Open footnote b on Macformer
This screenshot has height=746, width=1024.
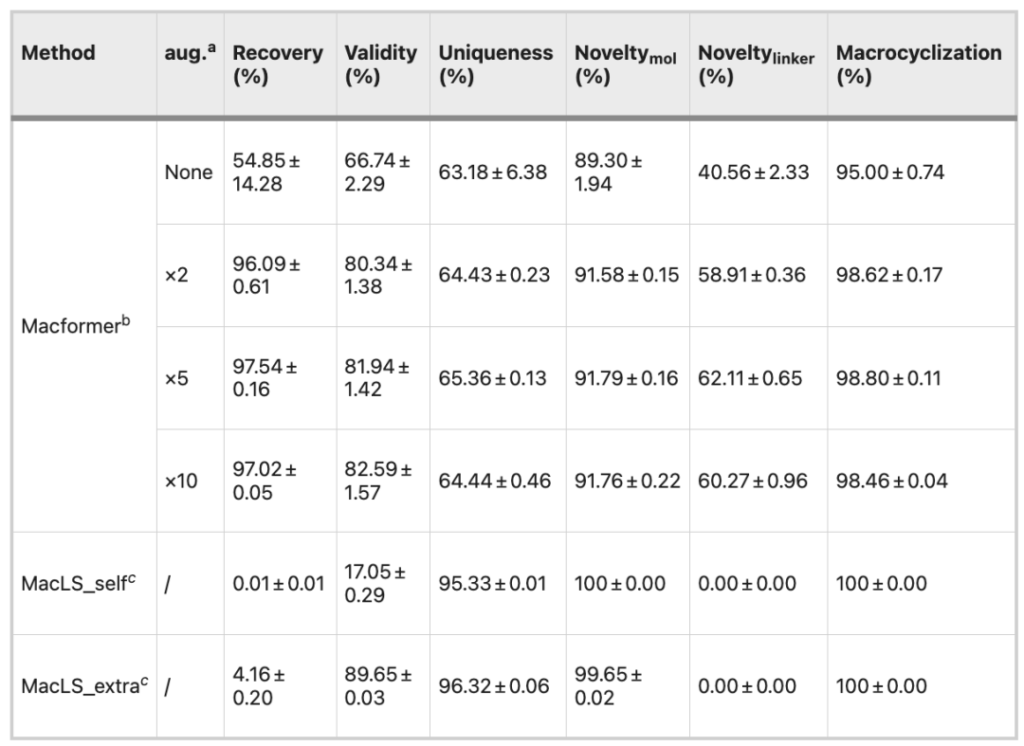pos(126,320)
